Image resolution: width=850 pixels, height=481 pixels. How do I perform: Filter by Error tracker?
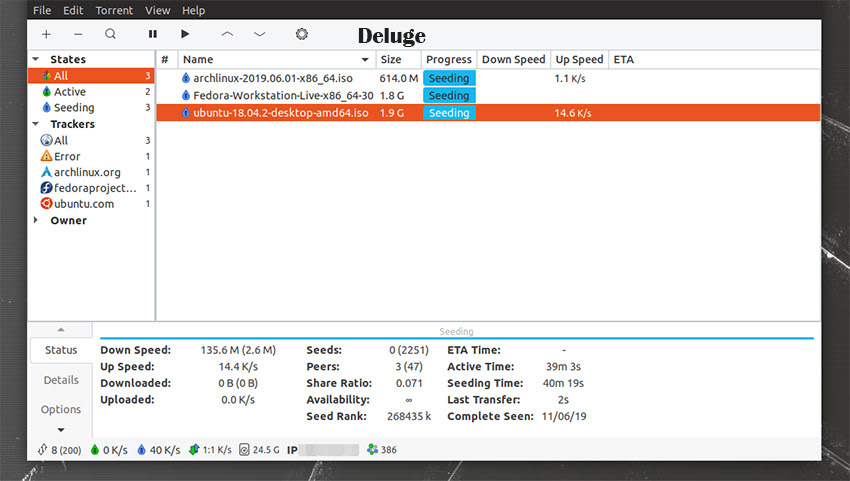pos(91,156)
